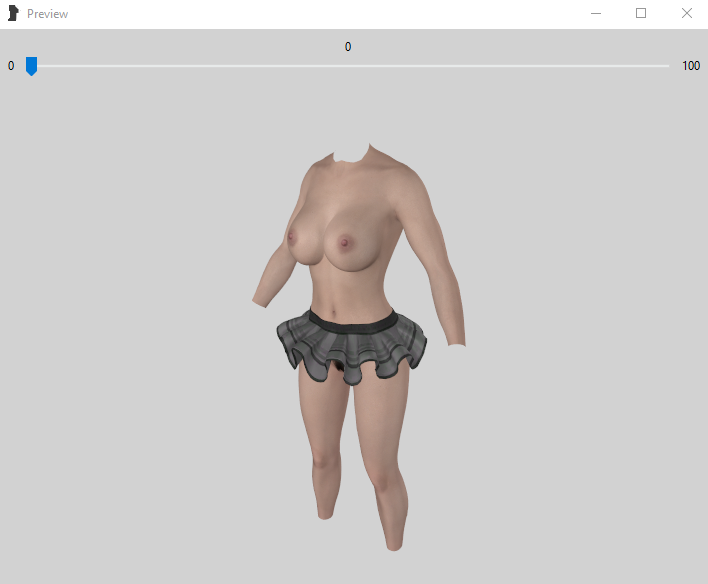Image resolution: width=708 pixels, height=584 pixels.
Task: Minimize the Preview window
Action: pos(596,14)
